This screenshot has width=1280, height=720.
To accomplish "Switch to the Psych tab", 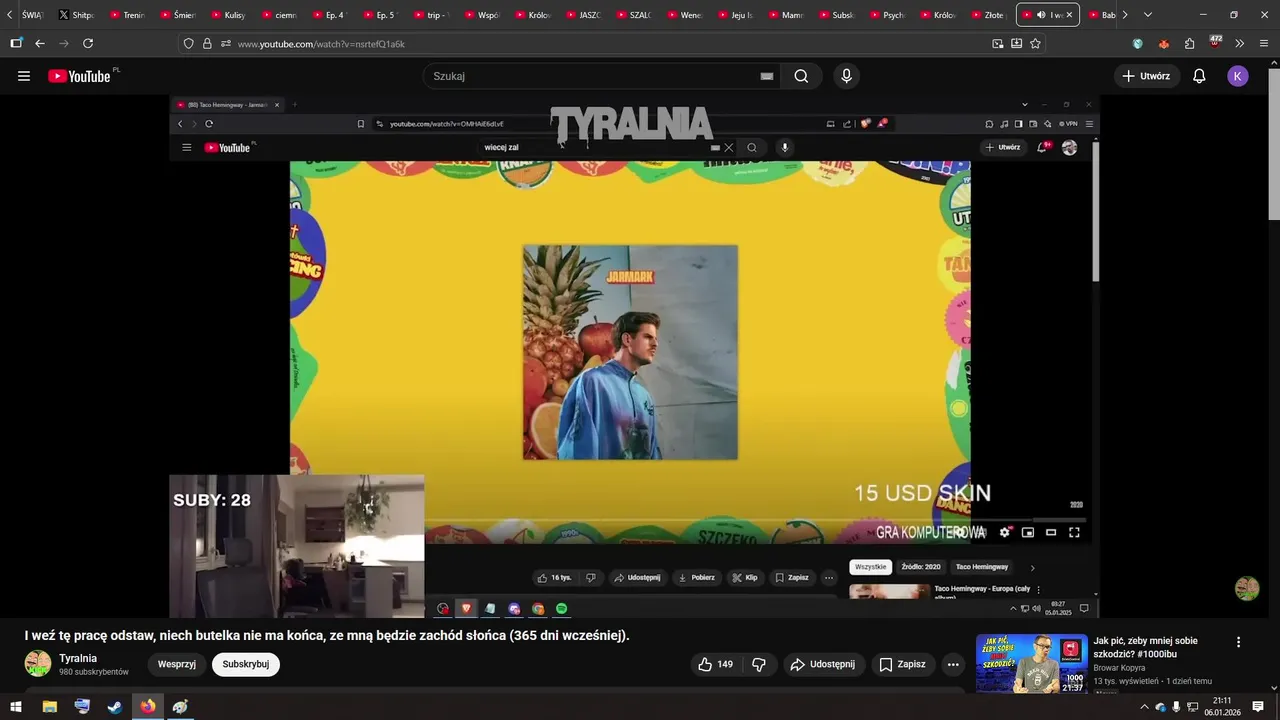I will pyautogui.click(x=887, y=15).
